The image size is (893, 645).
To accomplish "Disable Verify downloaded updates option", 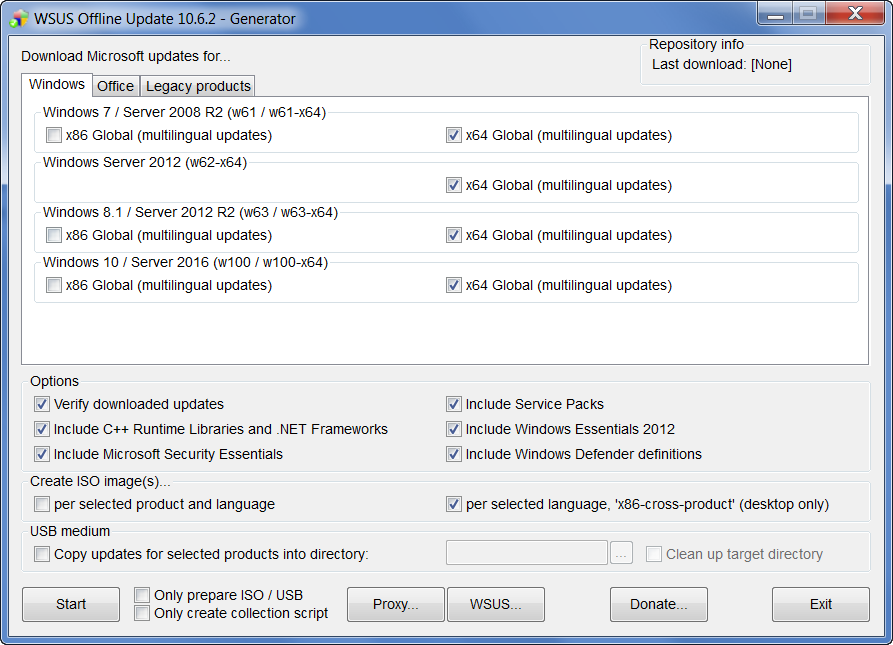I will (42, 404).
